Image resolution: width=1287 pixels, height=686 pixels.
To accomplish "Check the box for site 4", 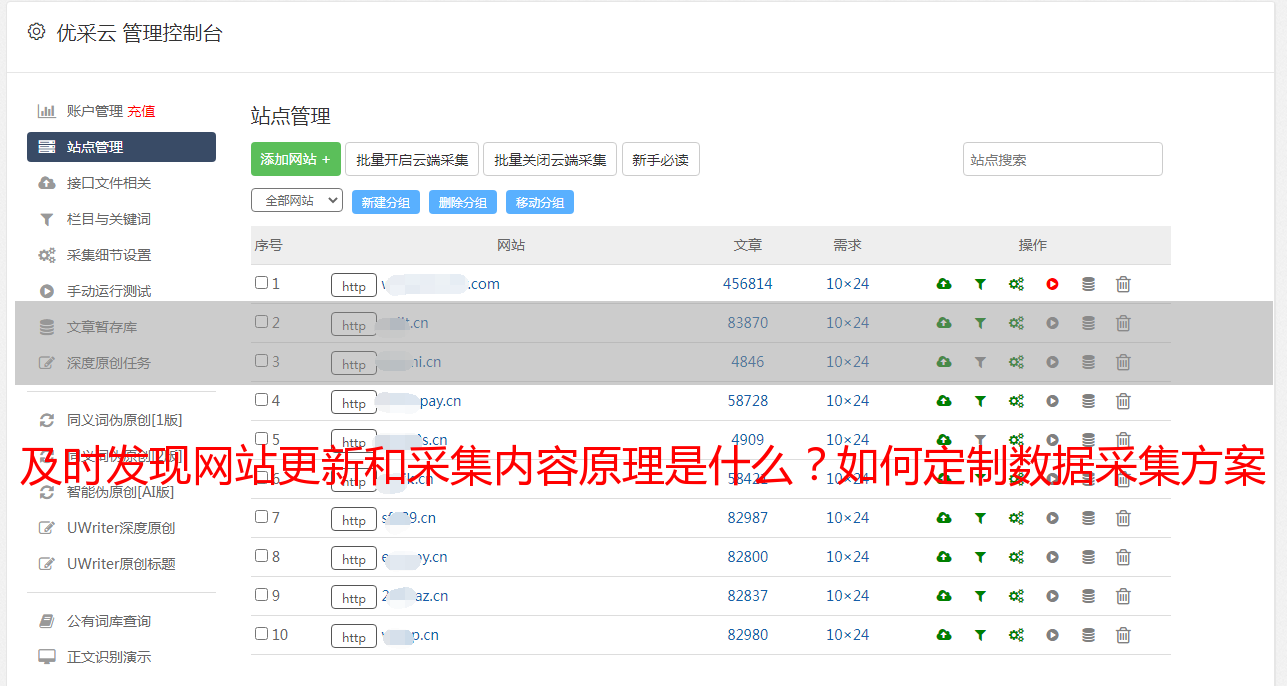I will click(261, 400).
